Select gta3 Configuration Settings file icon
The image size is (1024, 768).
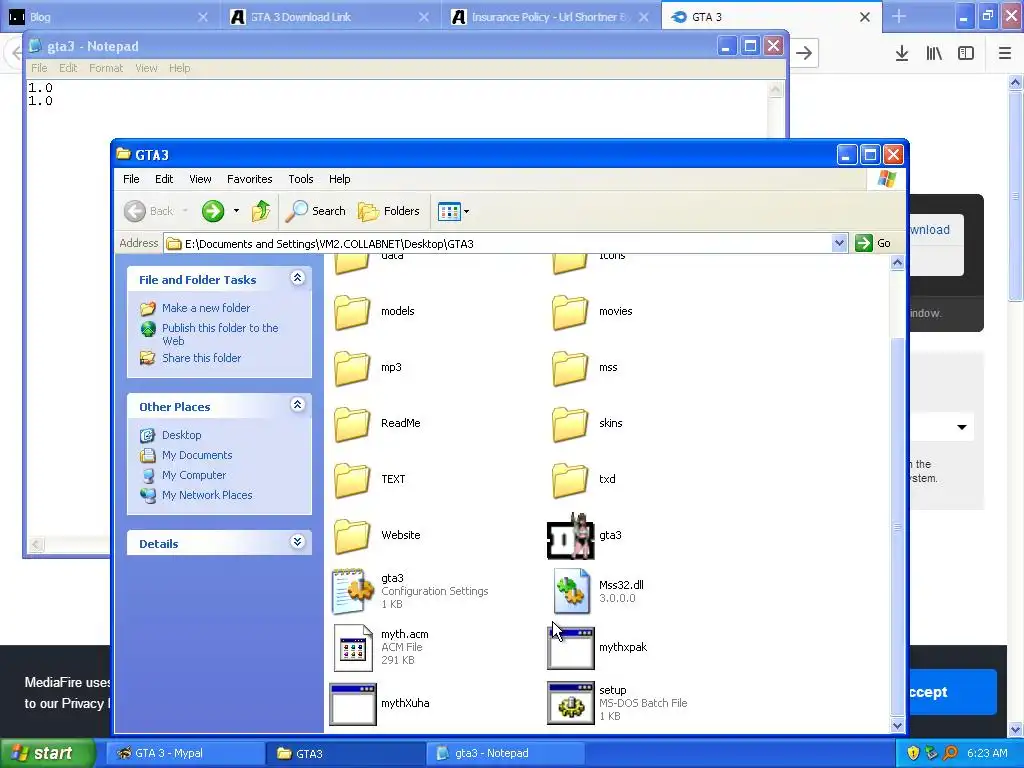(x=353, y=592)
